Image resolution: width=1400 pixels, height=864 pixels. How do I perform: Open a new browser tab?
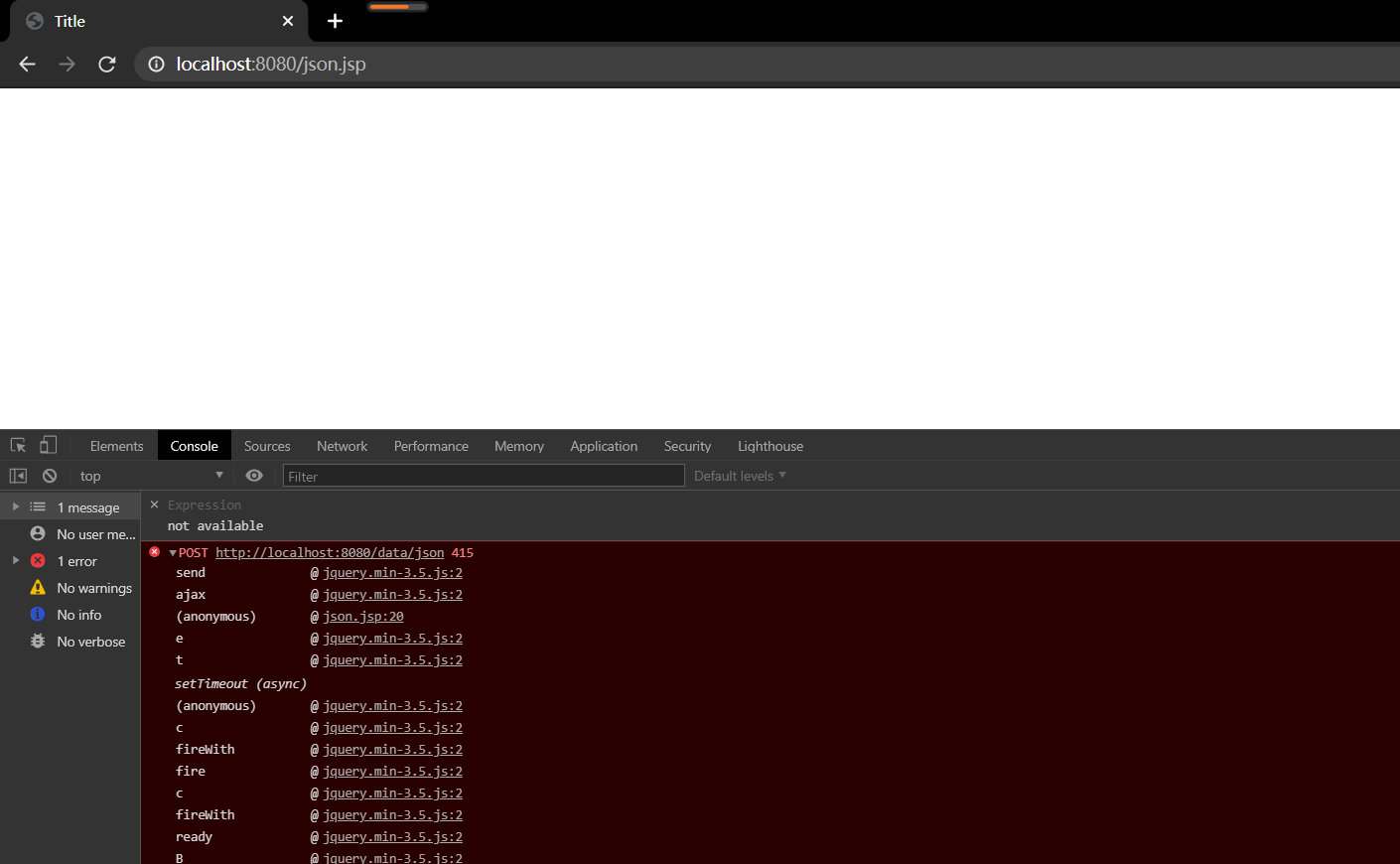point(335,21)
